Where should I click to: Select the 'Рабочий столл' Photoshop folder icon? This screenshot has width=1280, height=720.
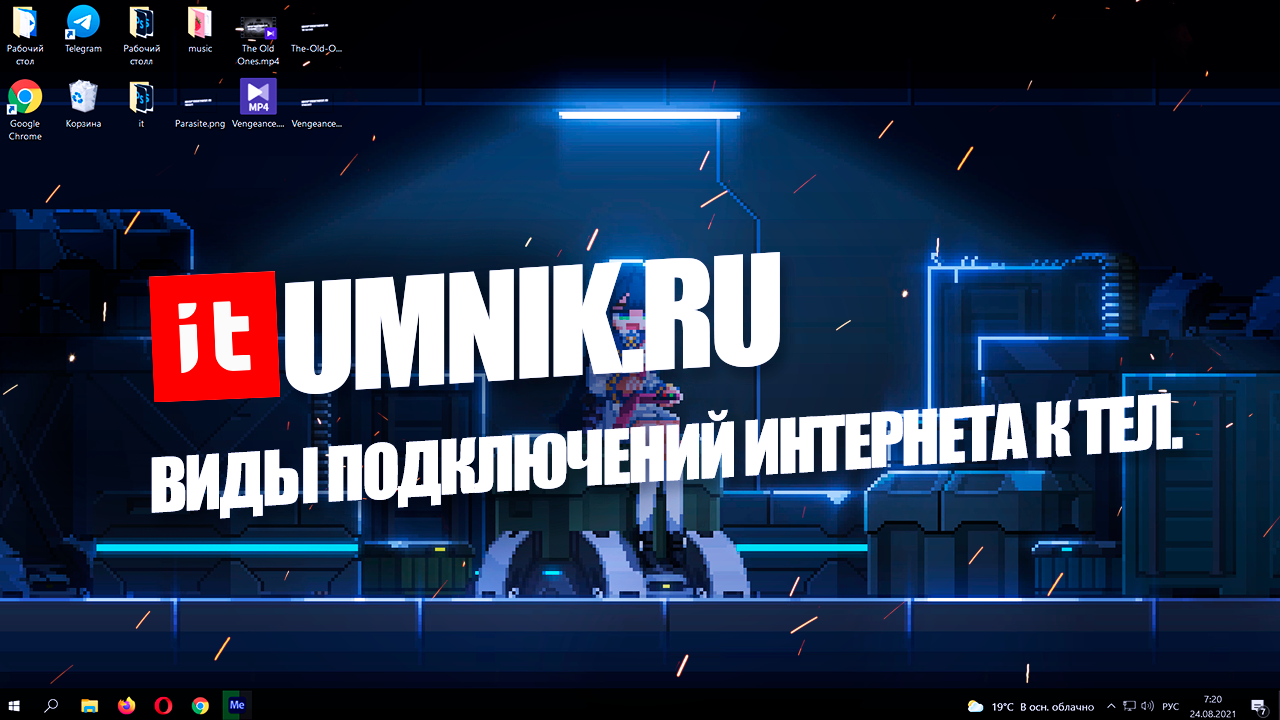tap(141, 35)
